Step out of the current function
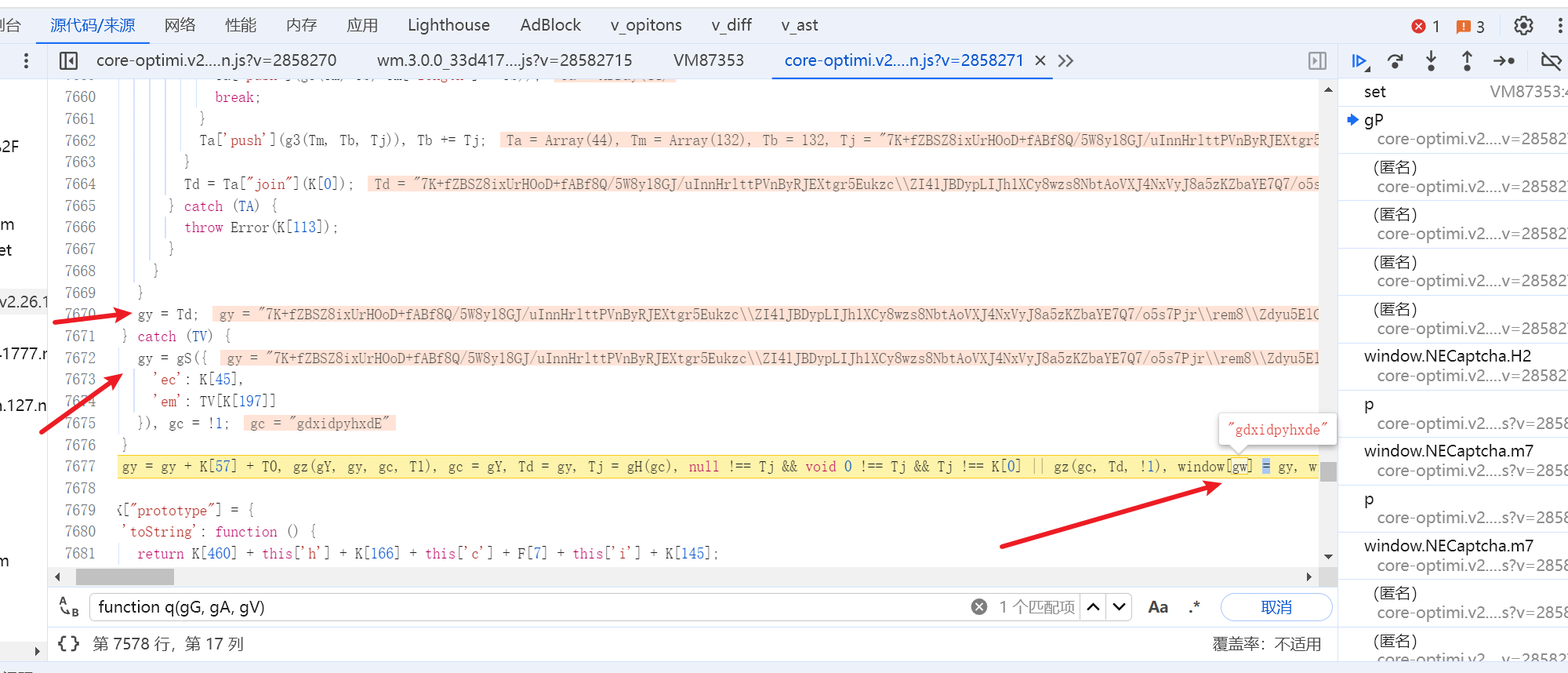Viewport: 1568px width, 673px height. pyautogui.click(x=1467, y=61)
